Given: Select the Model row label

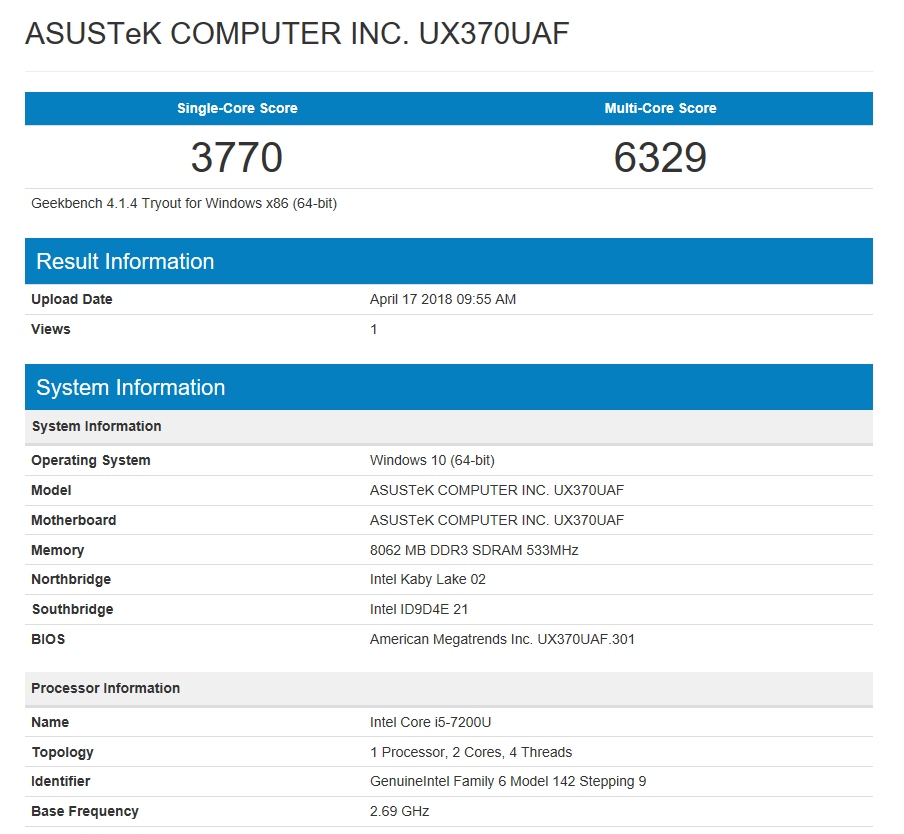Looking at the screenshot, I should click(x=51, y=490).
